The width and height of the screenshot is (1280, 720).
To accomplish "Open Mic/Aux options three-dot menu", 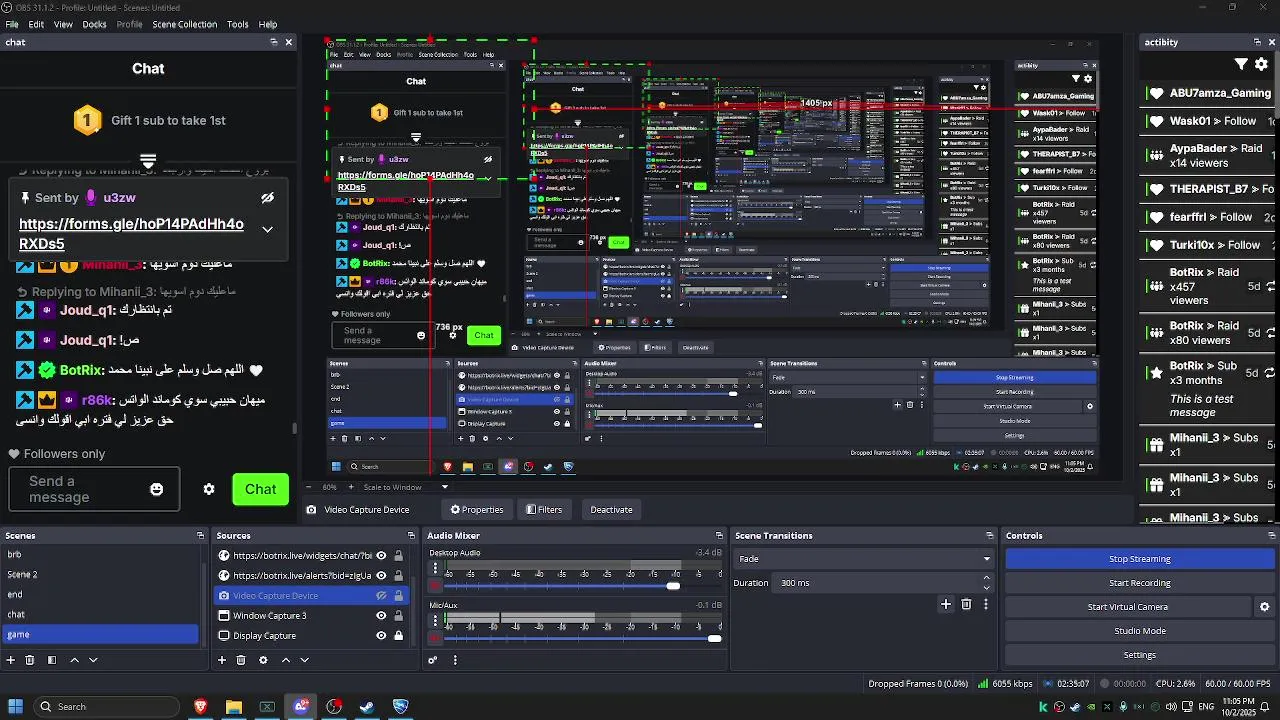I will pos(435,620).
